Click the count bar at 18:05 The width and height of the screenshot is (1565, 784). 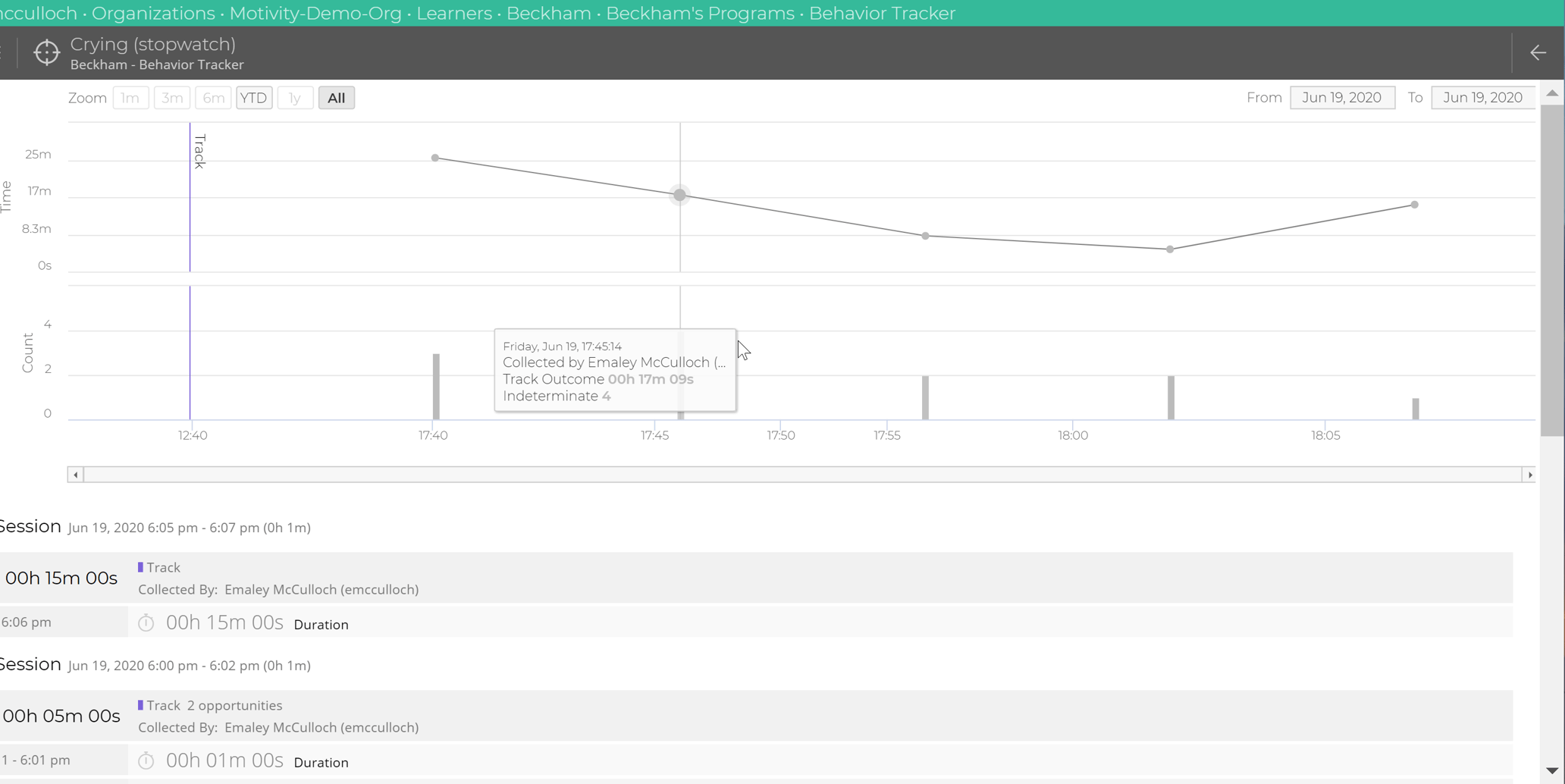[x=1415, y=409]
